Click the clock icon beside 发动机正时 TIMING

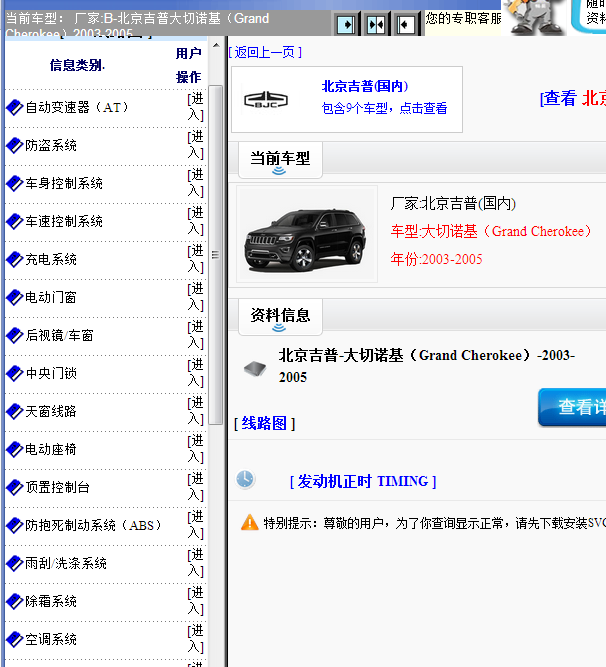coord(245,479)
